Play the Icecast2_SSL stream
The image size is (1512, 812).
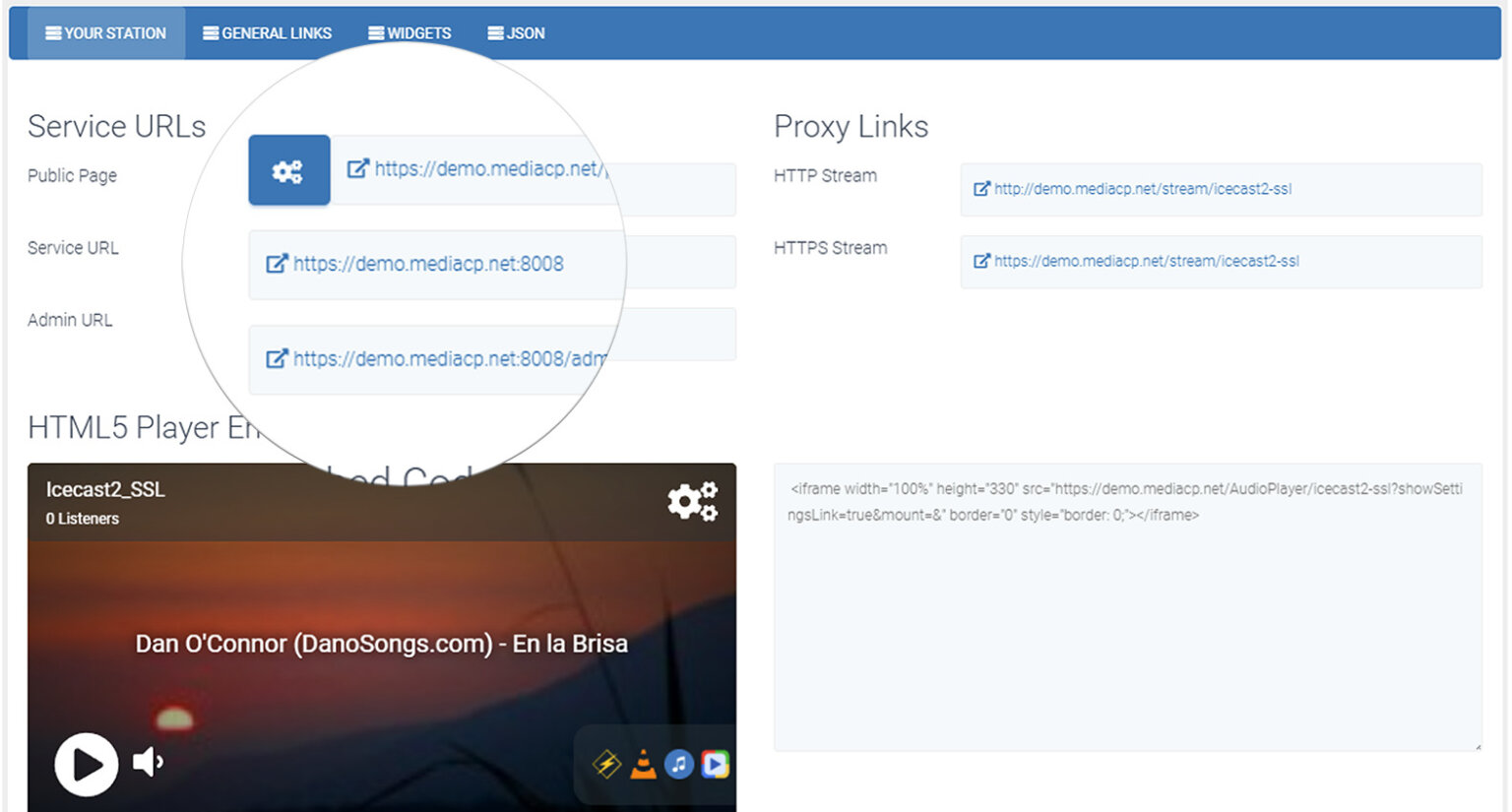coord(87,764)
